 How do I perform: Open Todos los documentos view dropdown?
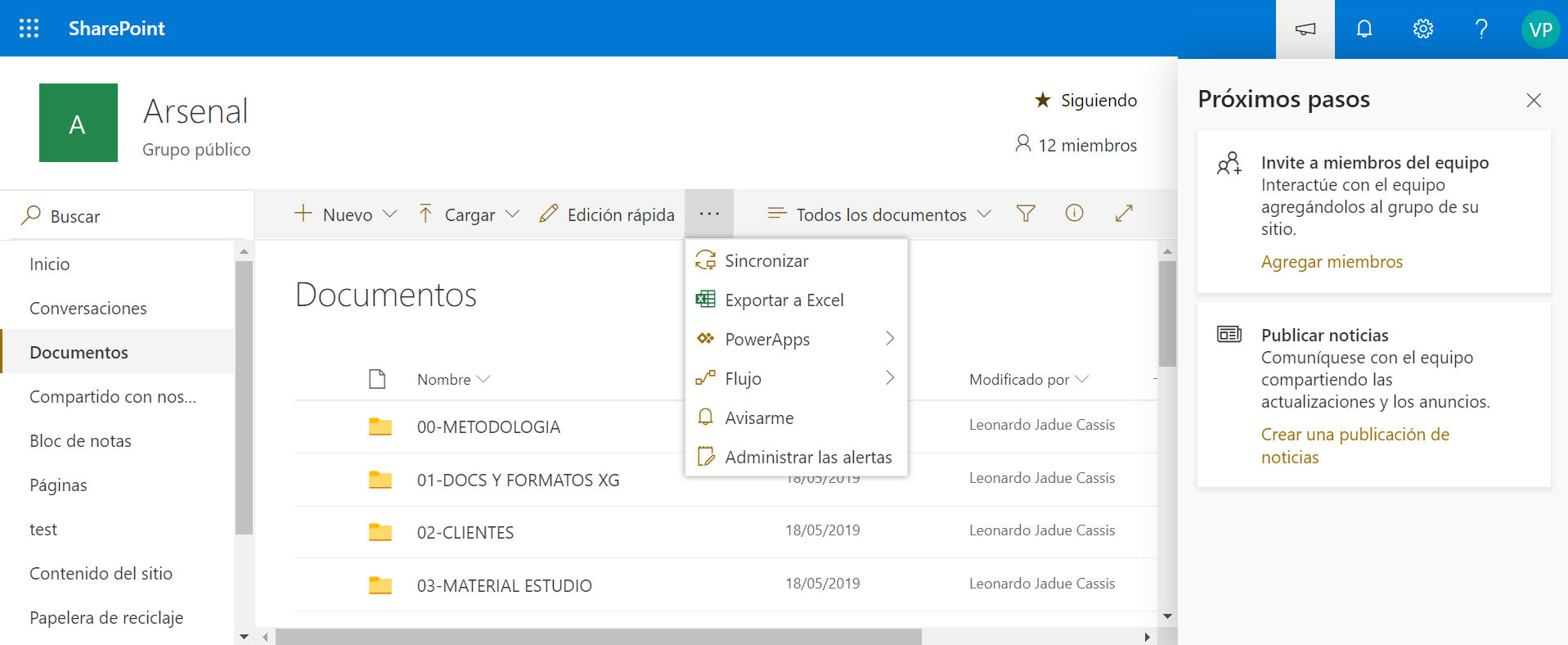click(879, 214)
